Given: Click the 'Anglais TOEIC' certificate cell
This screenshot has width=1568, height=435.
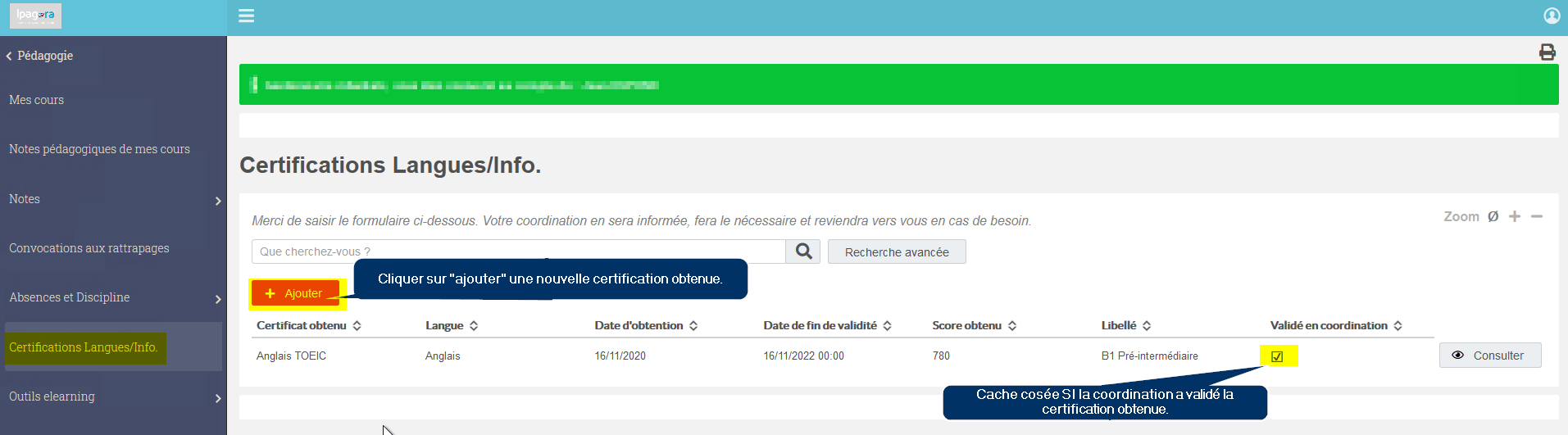Looking at the screenshot, I should coord(291,356).
